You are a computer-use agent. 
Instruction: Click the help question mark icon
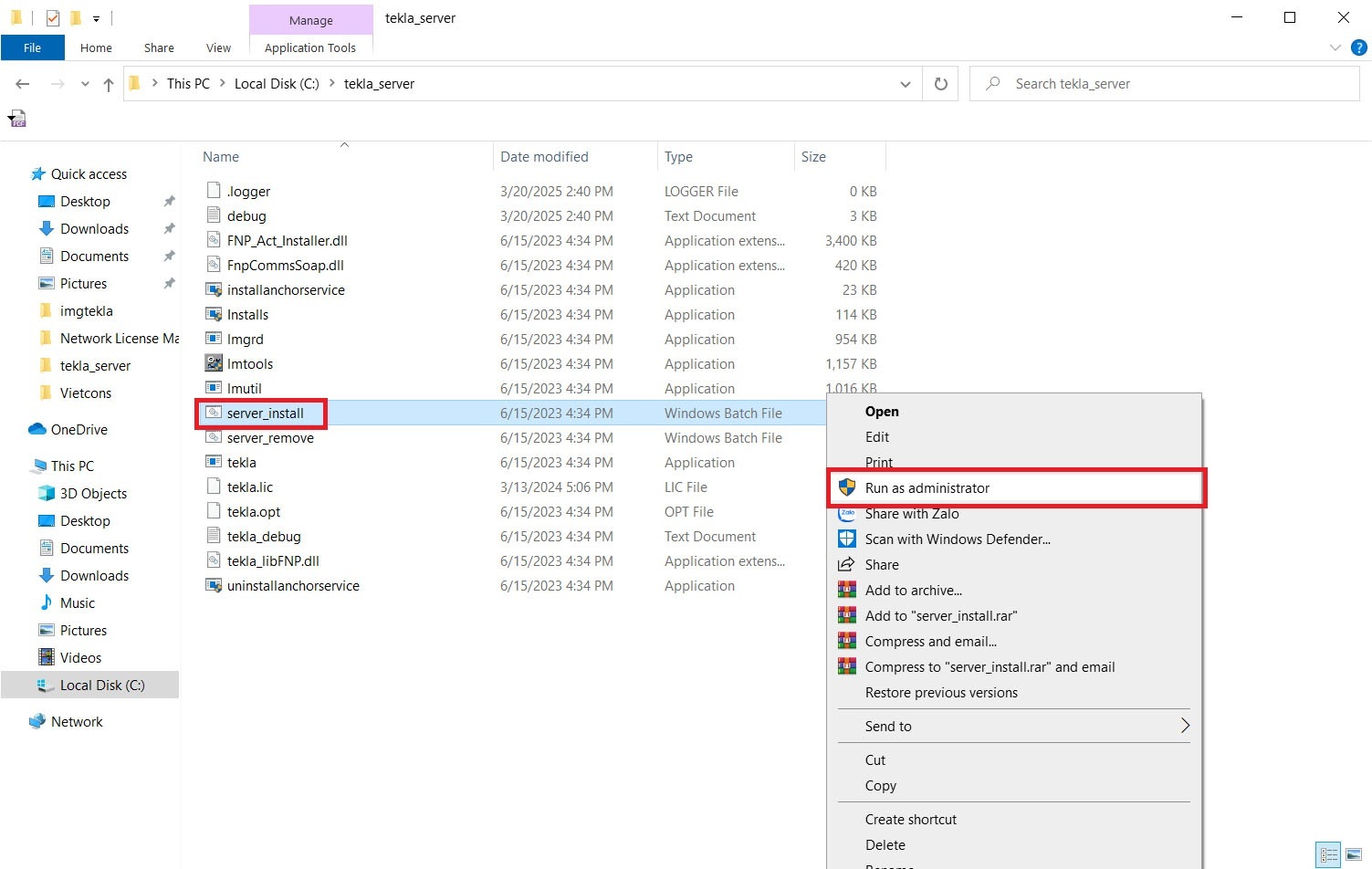pyautogui.click(x=1358, y=47)
